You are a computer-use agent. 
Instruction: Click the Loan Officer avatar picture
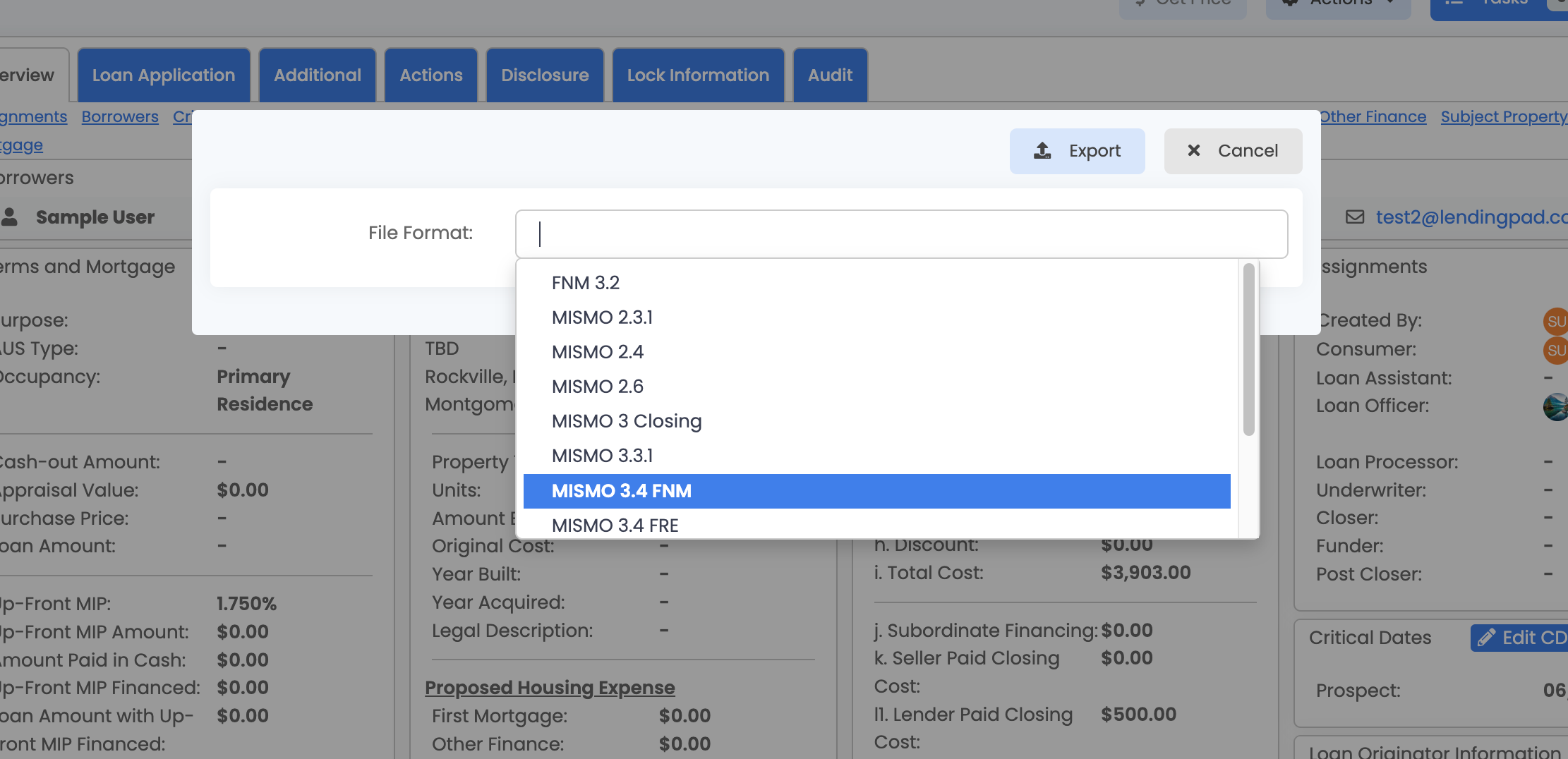tap(1555, 406)
